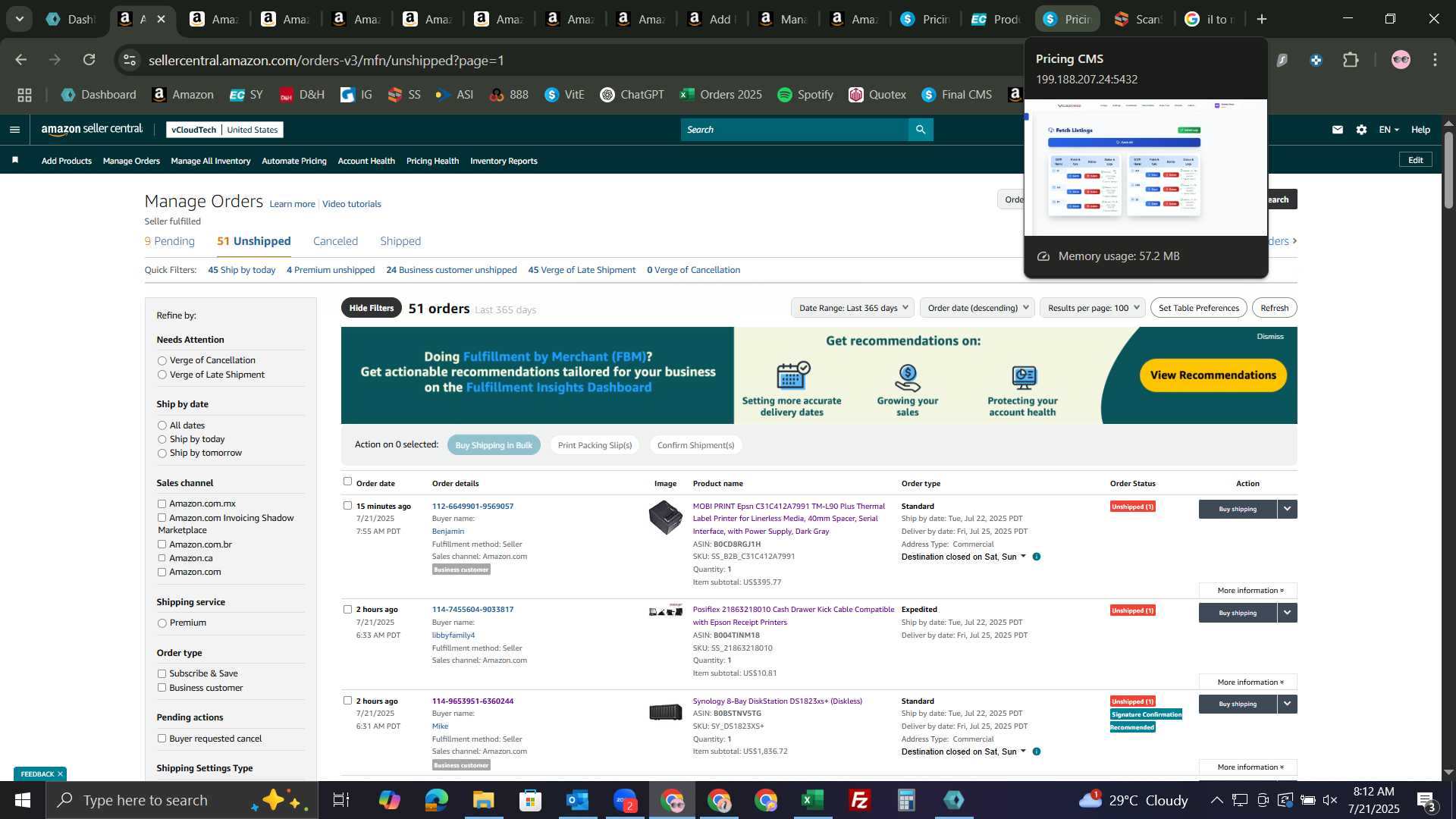Select Verge of Cancellation radio button
This screenshot has width=1456, height=819.
click(162, 361)
